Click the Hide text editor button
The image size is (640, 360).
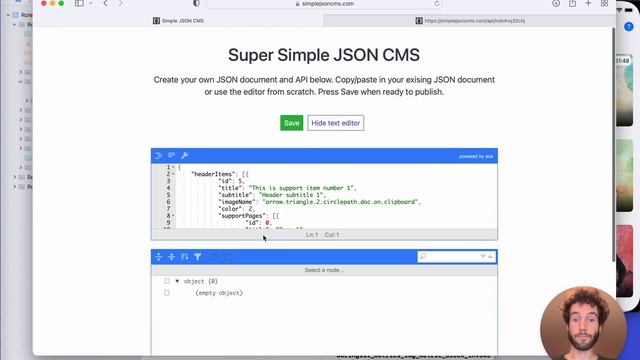point(336,123)
